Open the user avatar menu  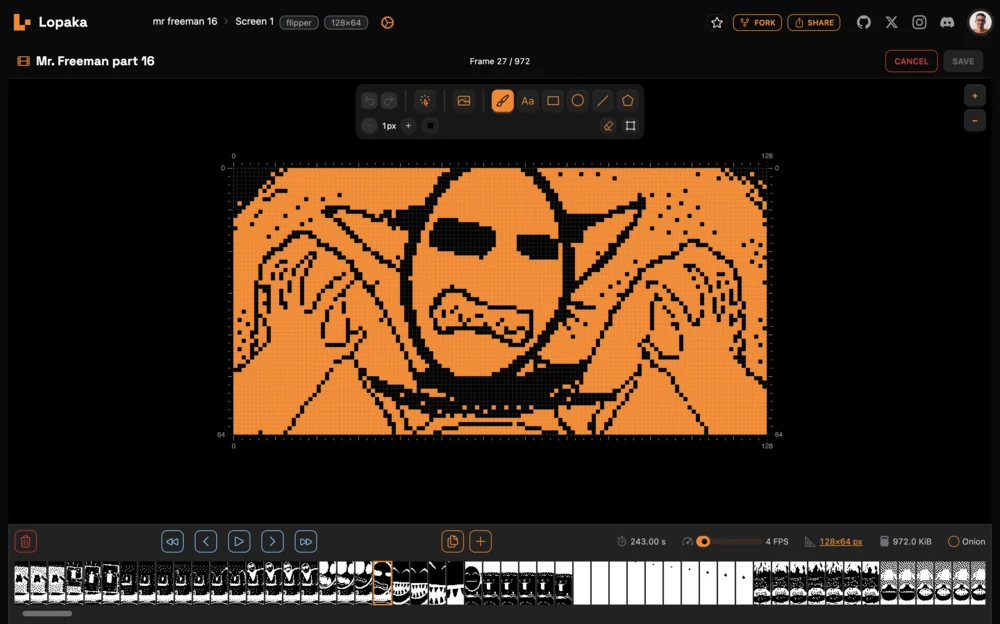coord(980,22)
